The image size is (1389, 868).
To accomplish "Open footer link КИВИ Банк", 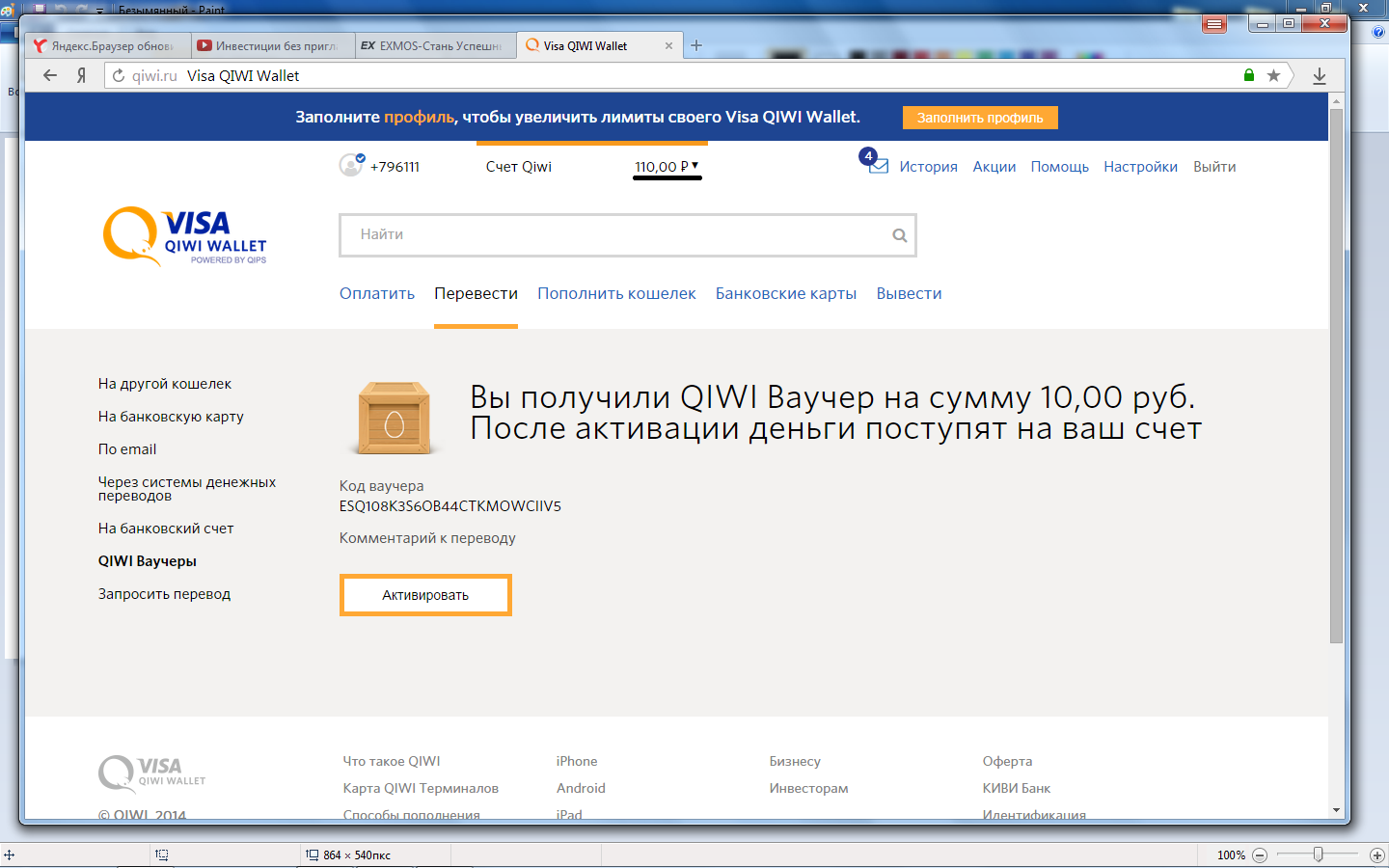I will pos(1017,788).
